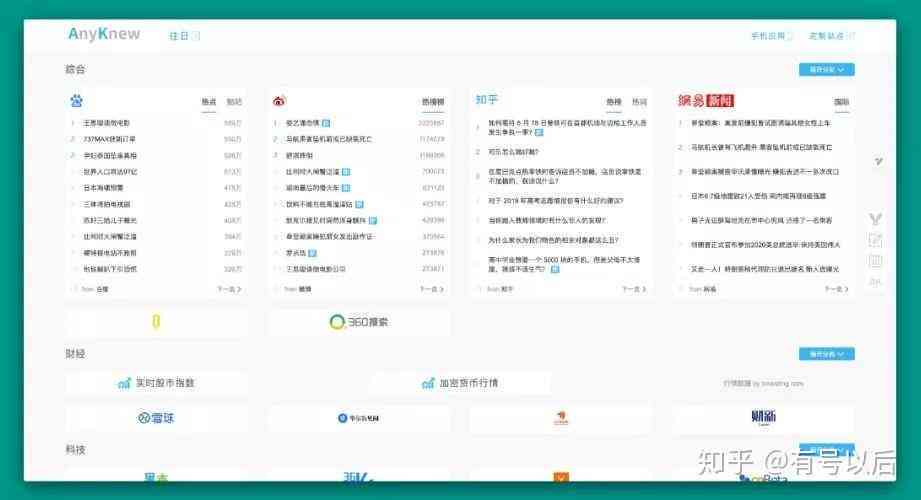Click the edit pencil icon on right sidebar
Image resolution: width=921 pixels, height=500 pixels.
875,240
